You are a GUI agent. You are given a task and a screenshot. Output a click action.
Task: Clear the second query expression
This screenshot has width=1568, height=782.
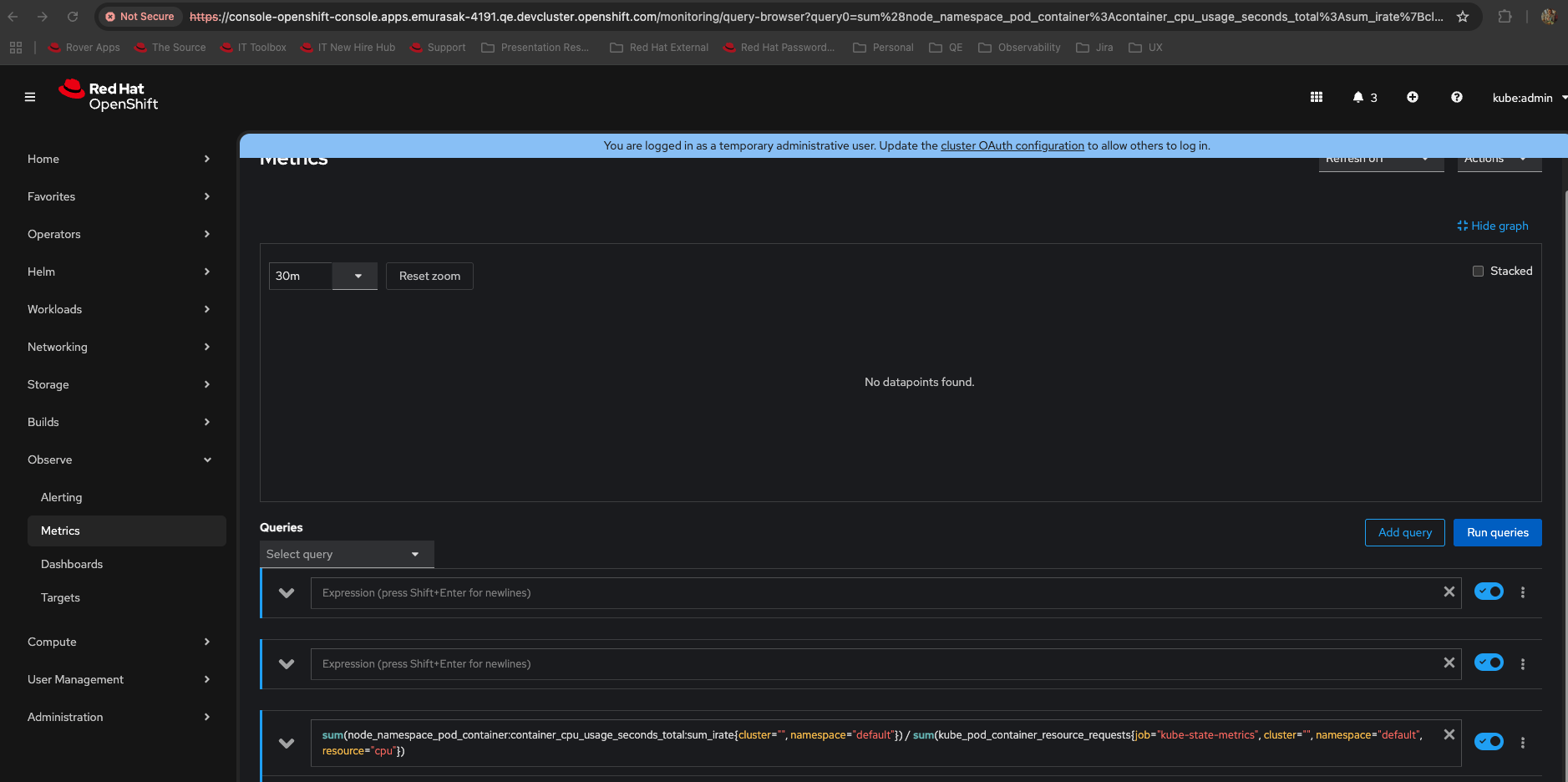pyautogui.click(x=1449, y=663)
